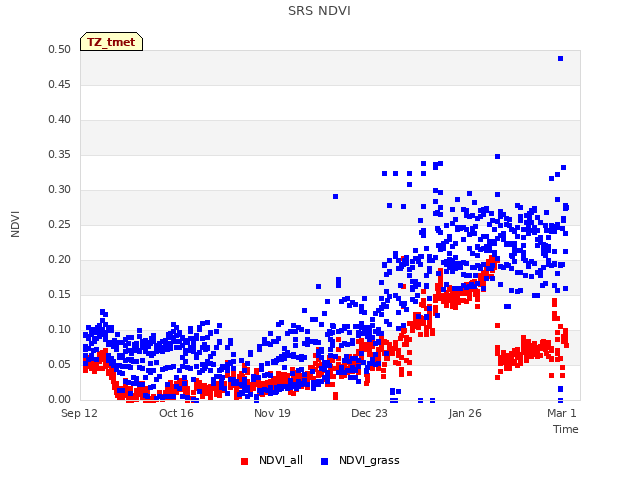This screenshot has height=480, width=640.
Task: Click the 0.50 y-axis value
Action: tap(60, 49)
